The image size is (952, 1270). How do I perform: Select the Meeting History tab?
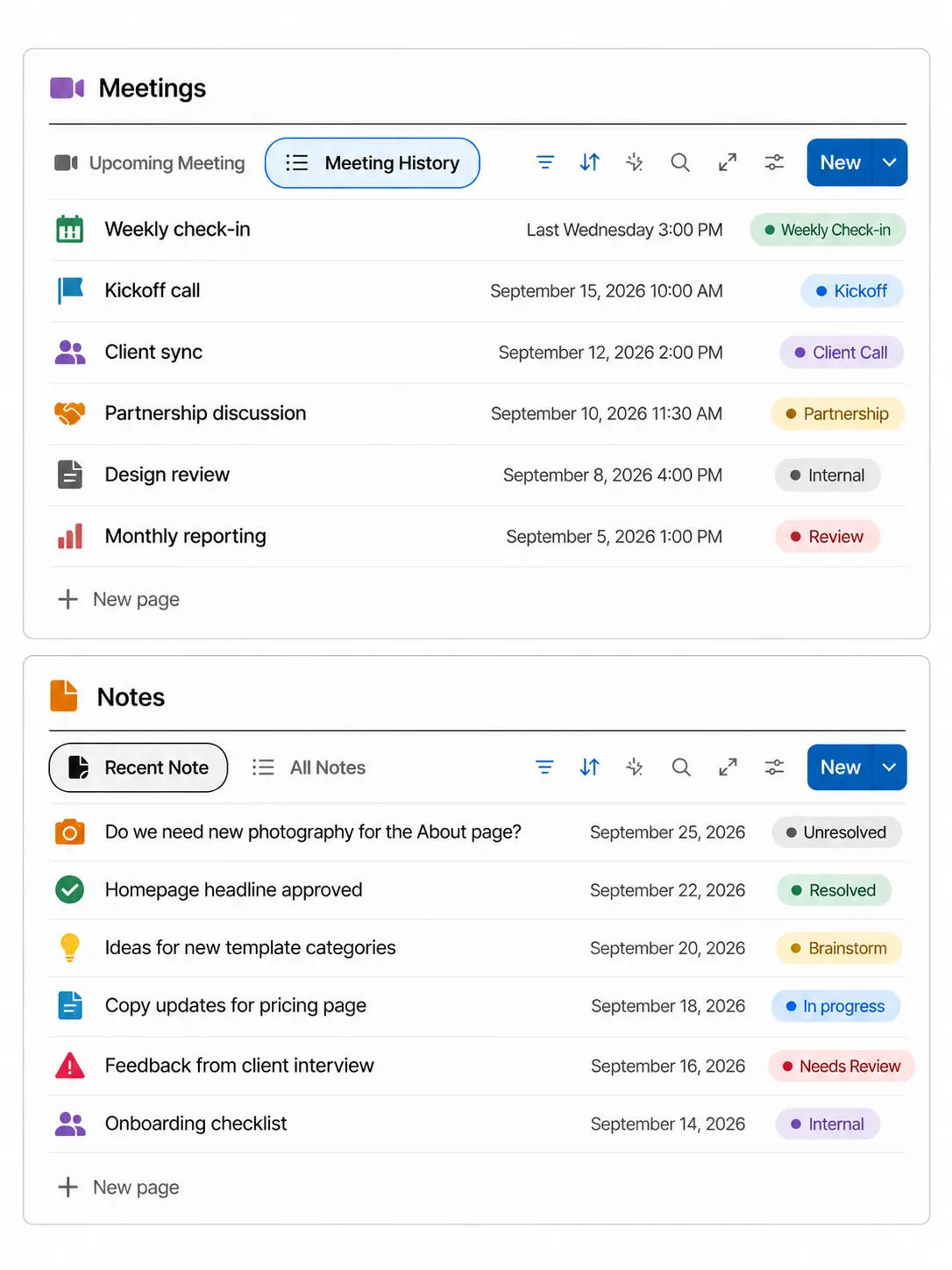tap(373, 163)
